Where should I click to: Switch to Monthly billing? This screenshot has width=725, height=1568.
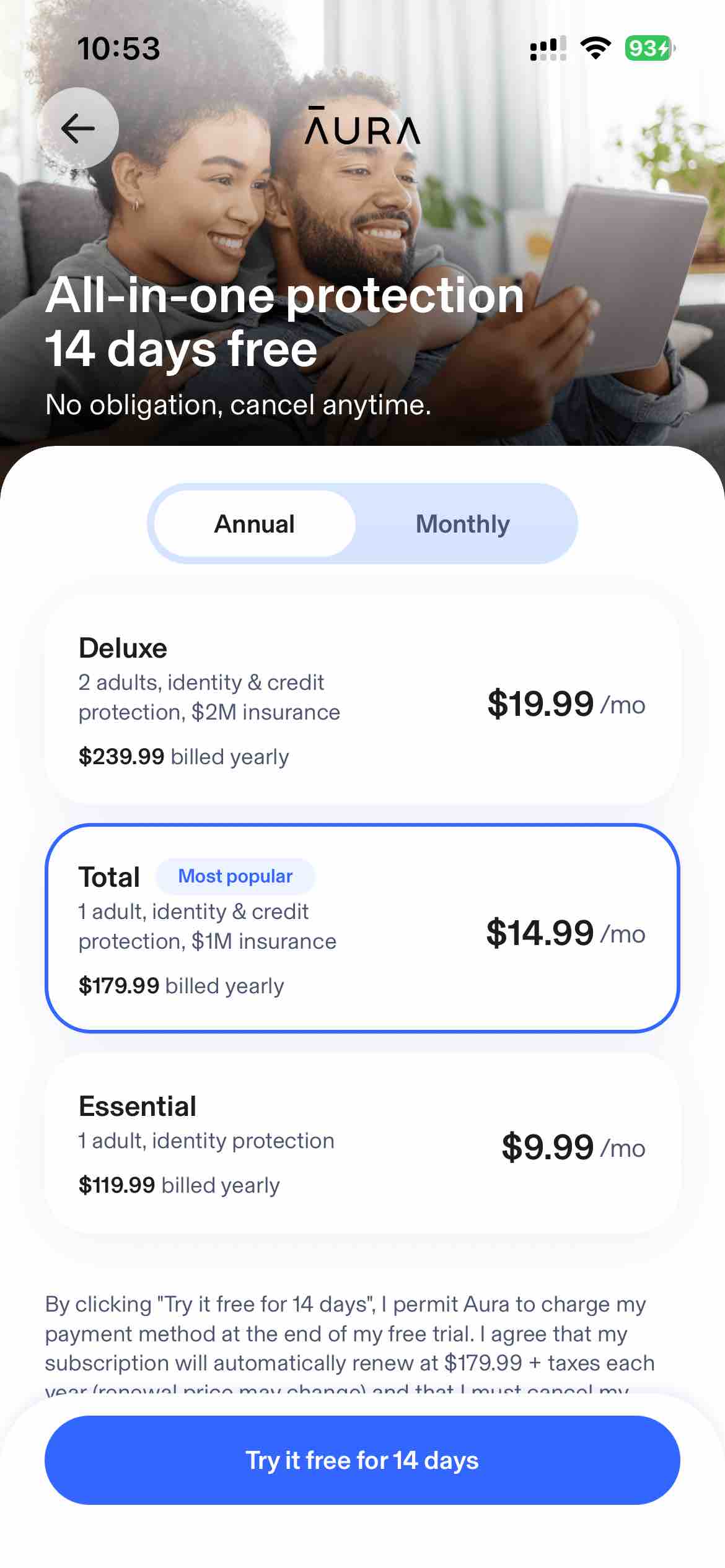pyautogui.click(x=463, y=524)
